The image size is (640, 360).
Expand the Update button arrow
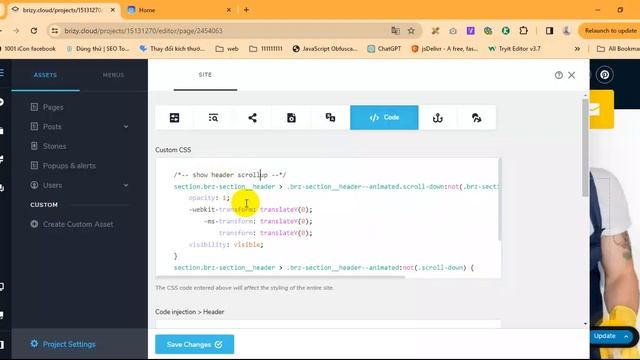(x=626, y=336)
